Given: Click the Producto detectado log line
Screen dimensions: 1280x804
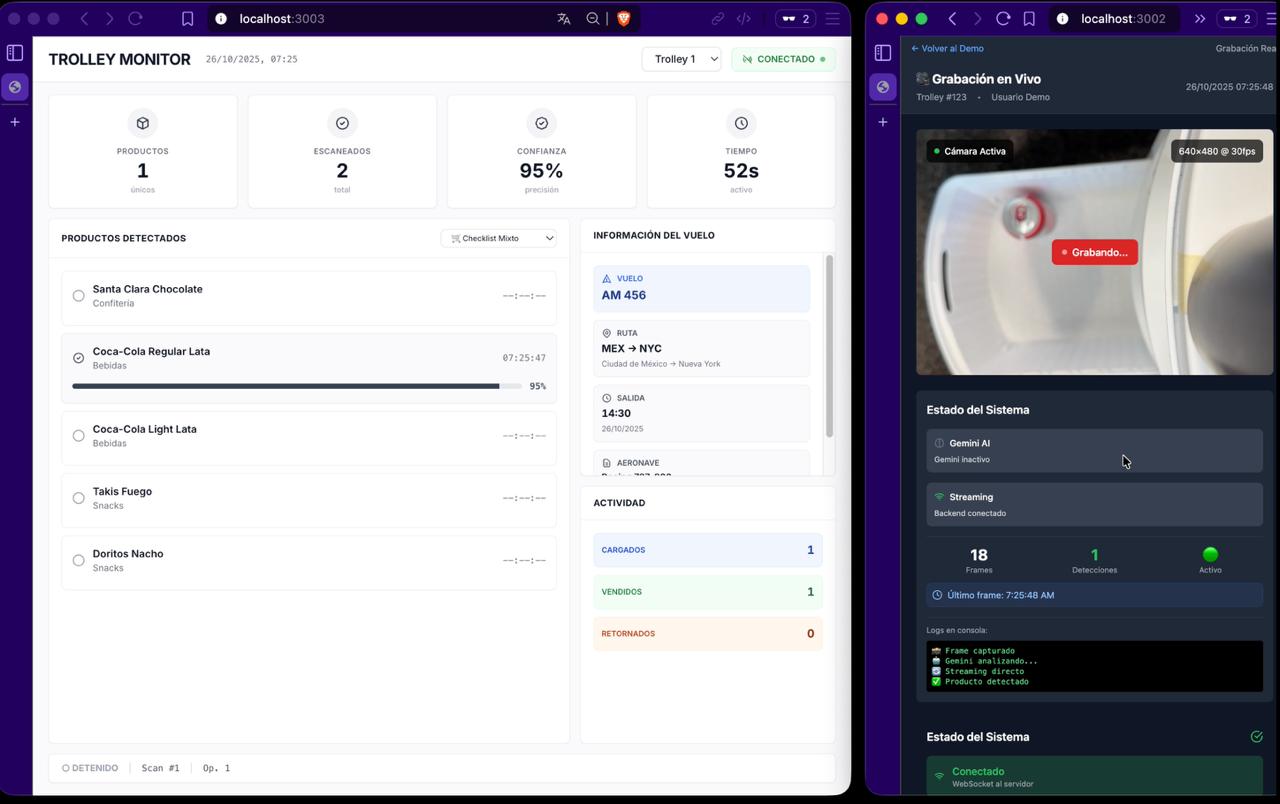Looking at the screenshot, I should click(980, 682).
